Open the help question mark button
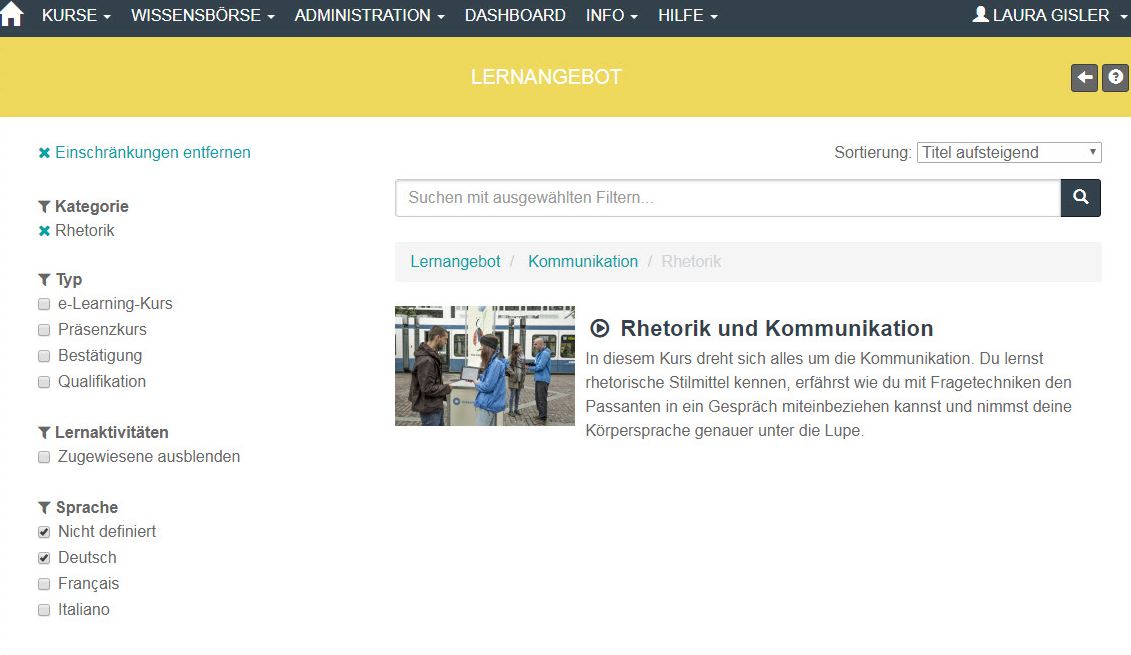1131x655 pixels. pos(1115,77)
